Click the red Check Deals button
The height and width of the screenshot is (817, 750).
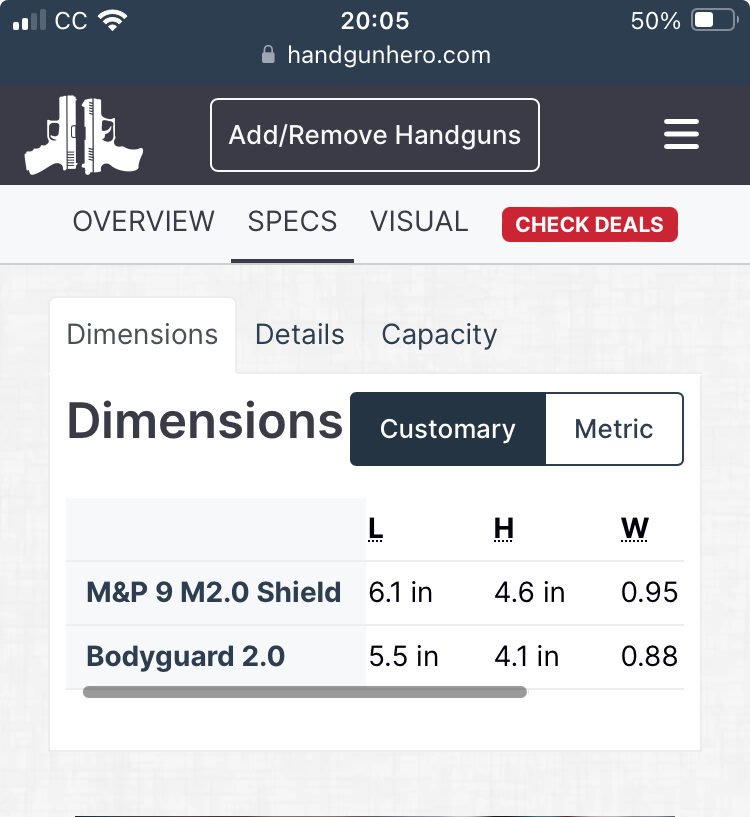click(589, 225)
